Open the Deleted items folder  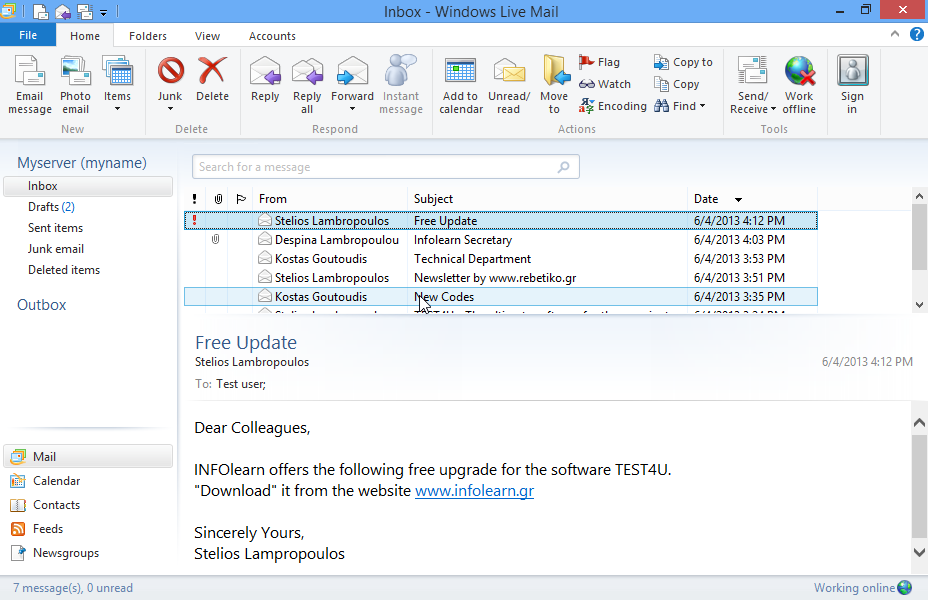pos(64,270)
